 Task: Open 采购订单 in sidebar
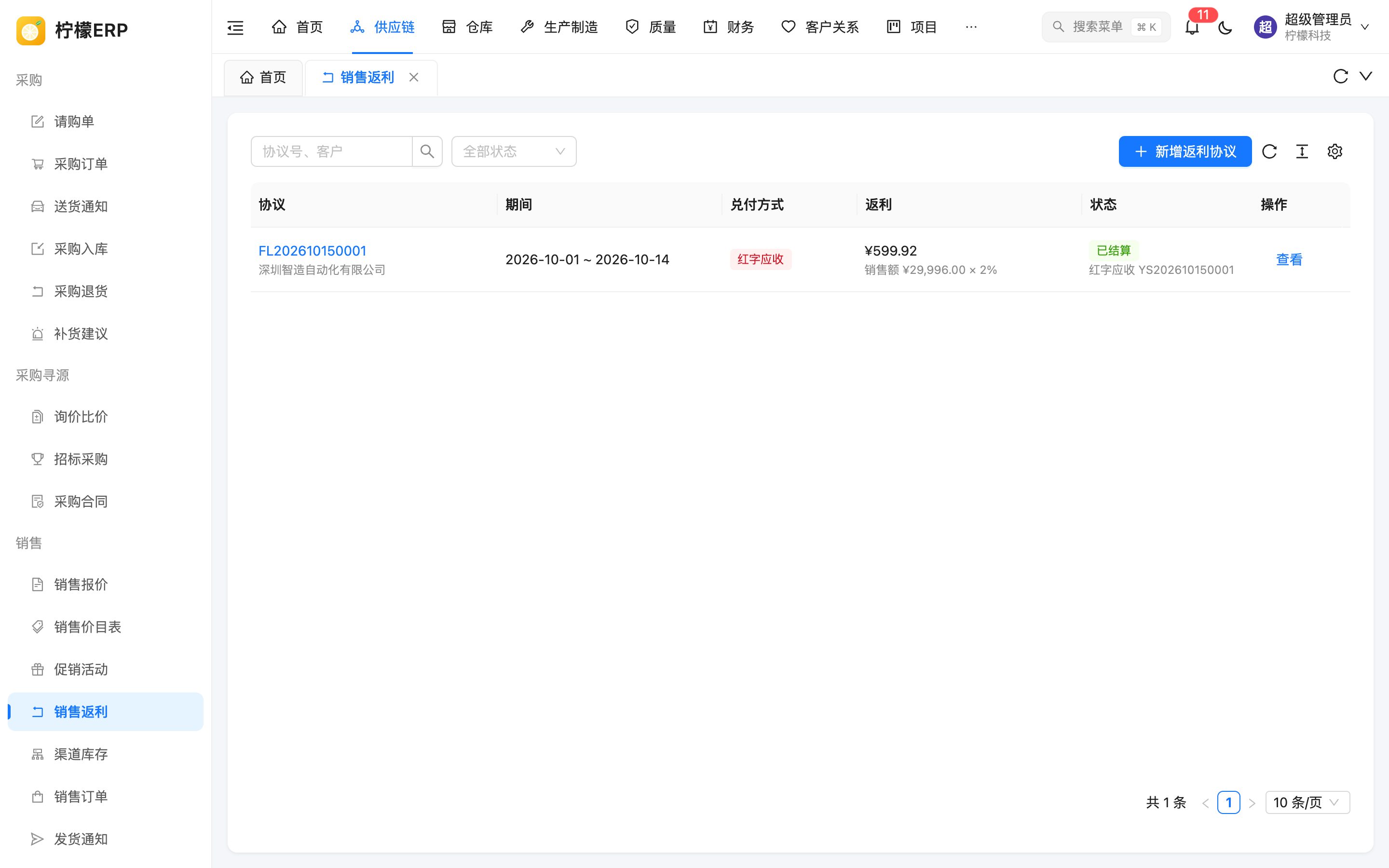pos(106,164)
